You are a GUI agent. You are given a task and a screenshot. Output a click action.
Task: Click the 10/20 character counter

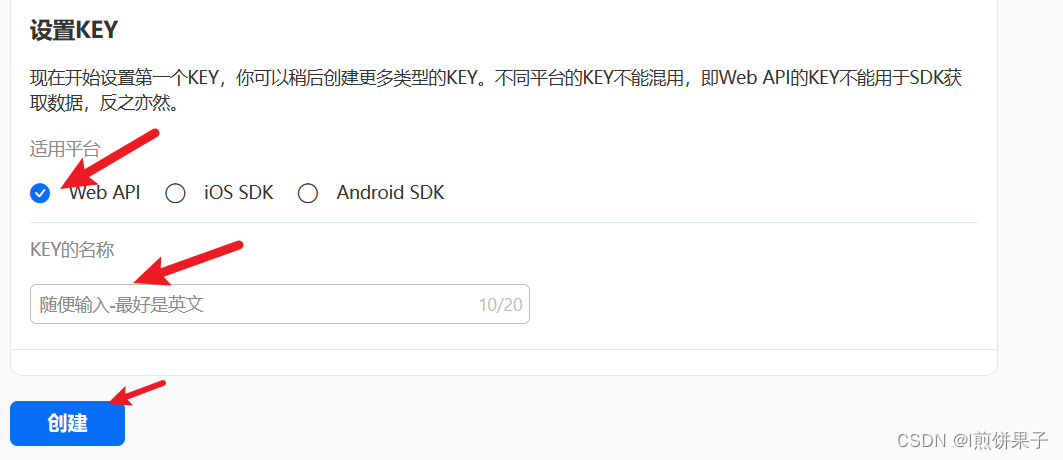tap(500, 305)
